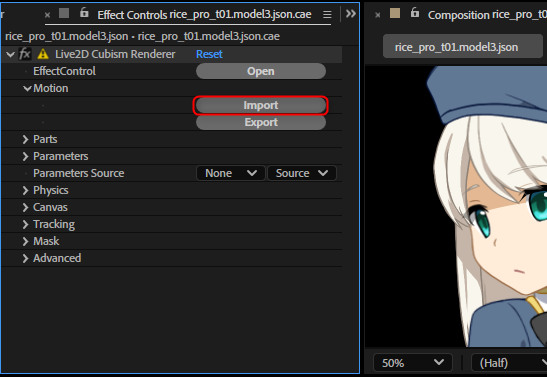
Task: Open the Effect Controls panel menu icon
Action: (327, 15)
